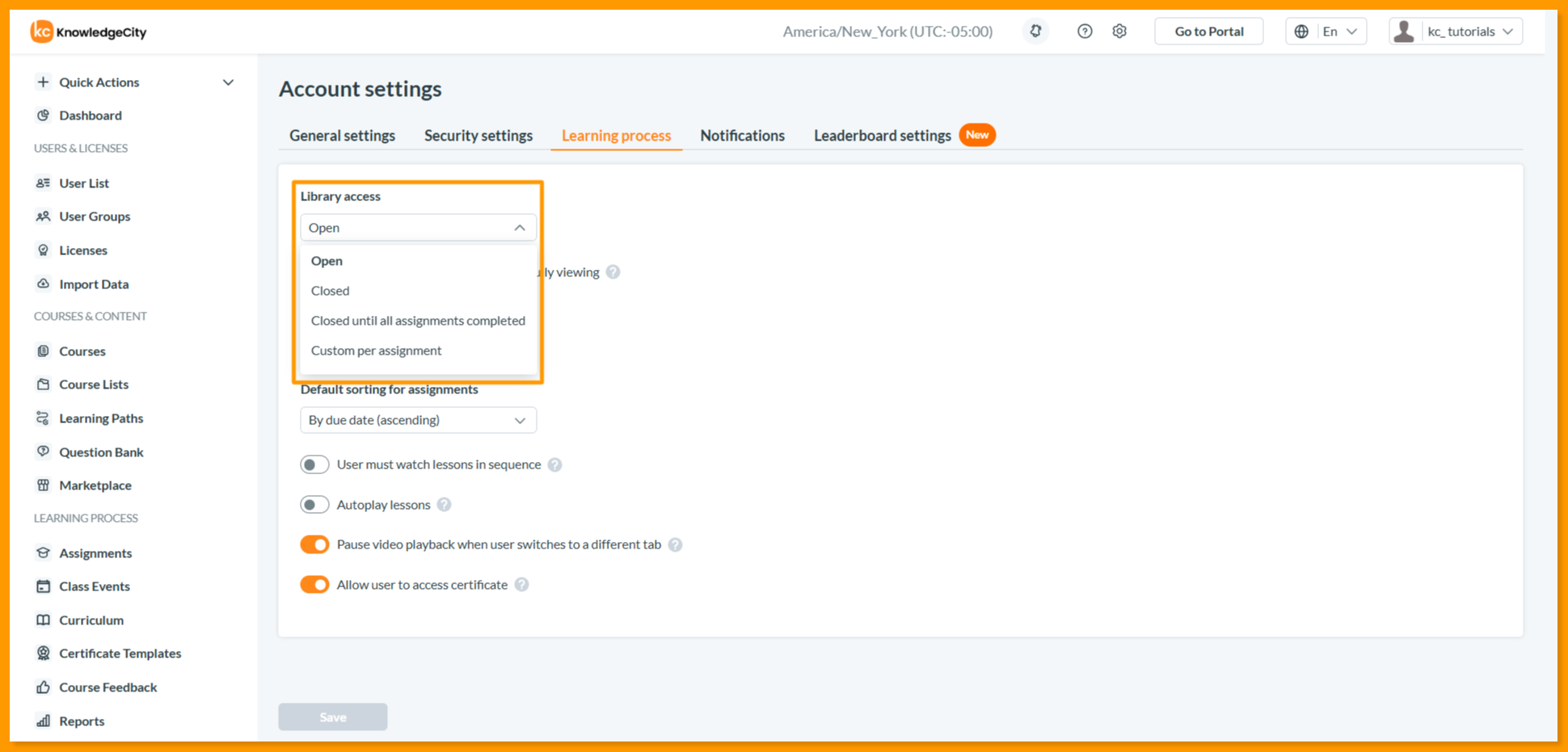Image resolution: width=1568 pixels, height=752 pixels.
Task: Expand the Quick Actions chevron
Action: [x=228, y=82]
